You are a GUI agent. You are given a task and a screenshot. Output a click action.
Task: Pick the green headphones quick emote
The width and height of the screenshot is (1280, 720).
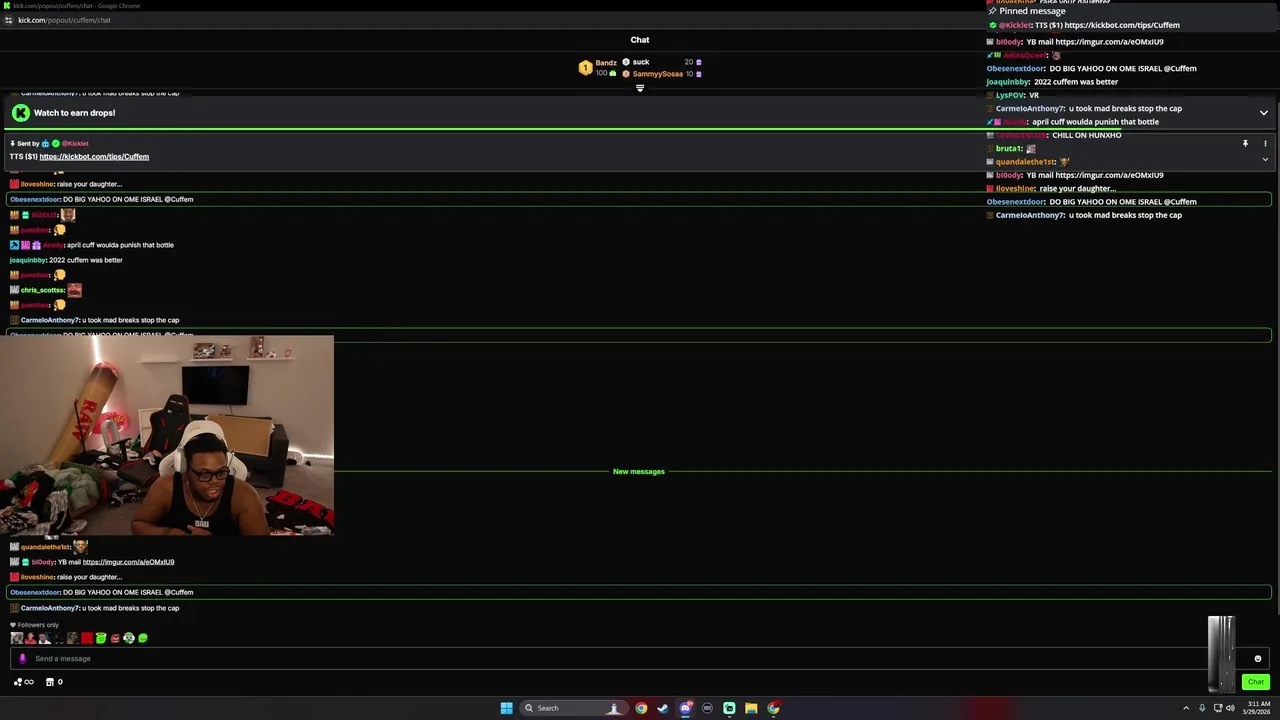pos(129,638)
